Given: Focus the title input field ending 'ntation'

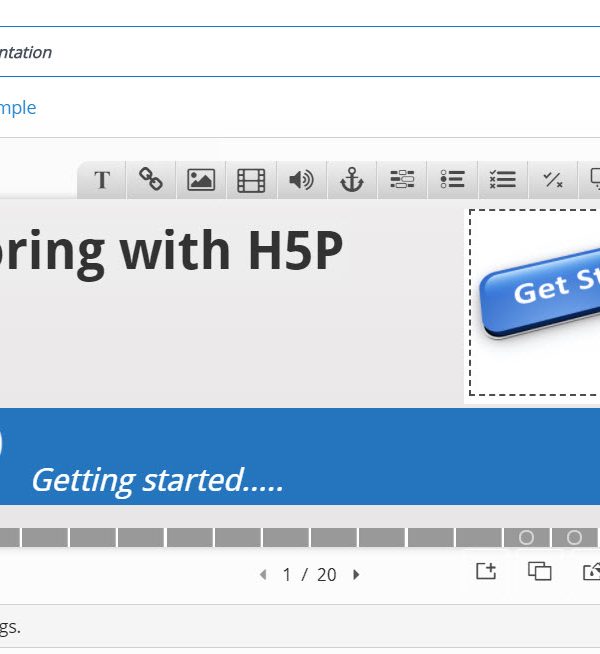Looking at the screenshot, I should click(x=300, y=52).
